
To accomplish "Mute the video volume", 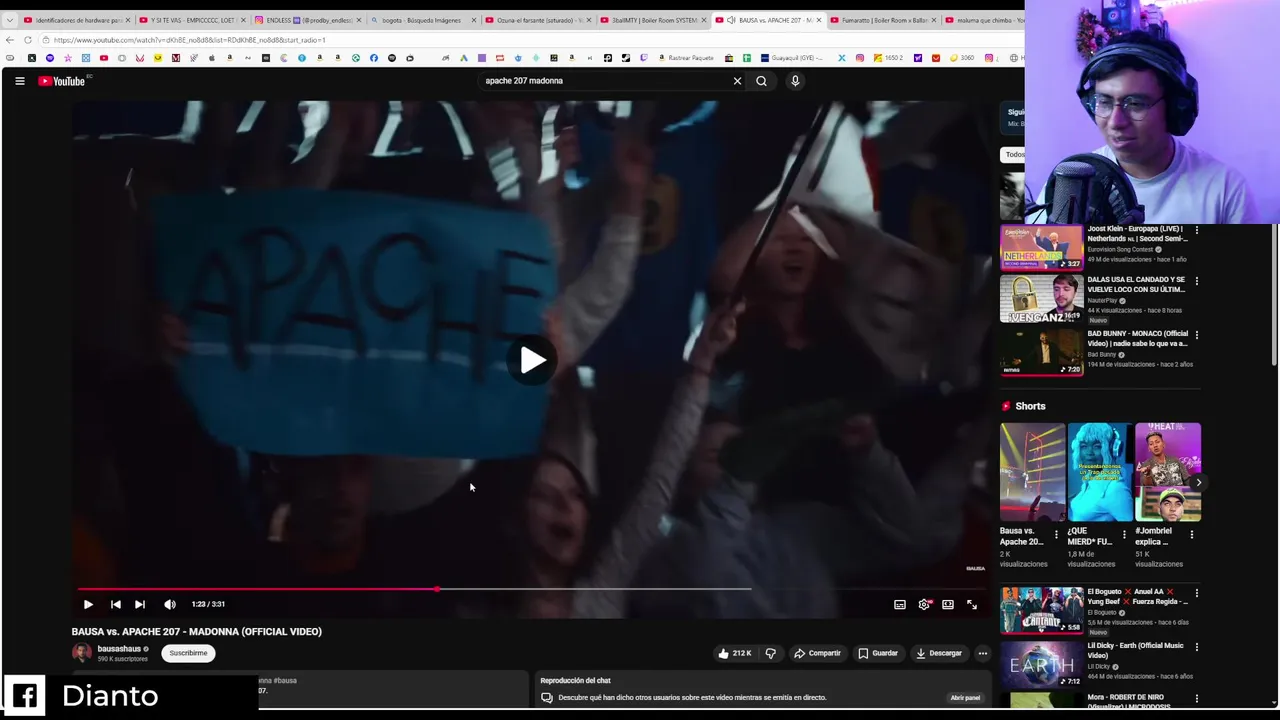I will (170, 604).
